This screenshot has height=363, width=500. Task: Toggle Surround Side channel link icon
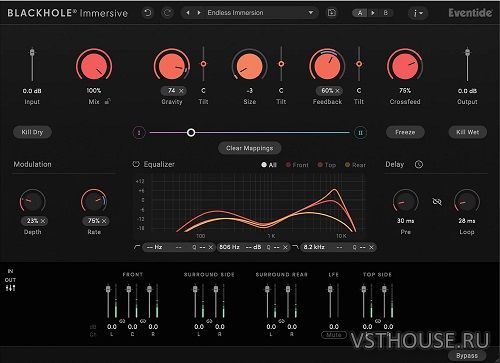point(209,321)
